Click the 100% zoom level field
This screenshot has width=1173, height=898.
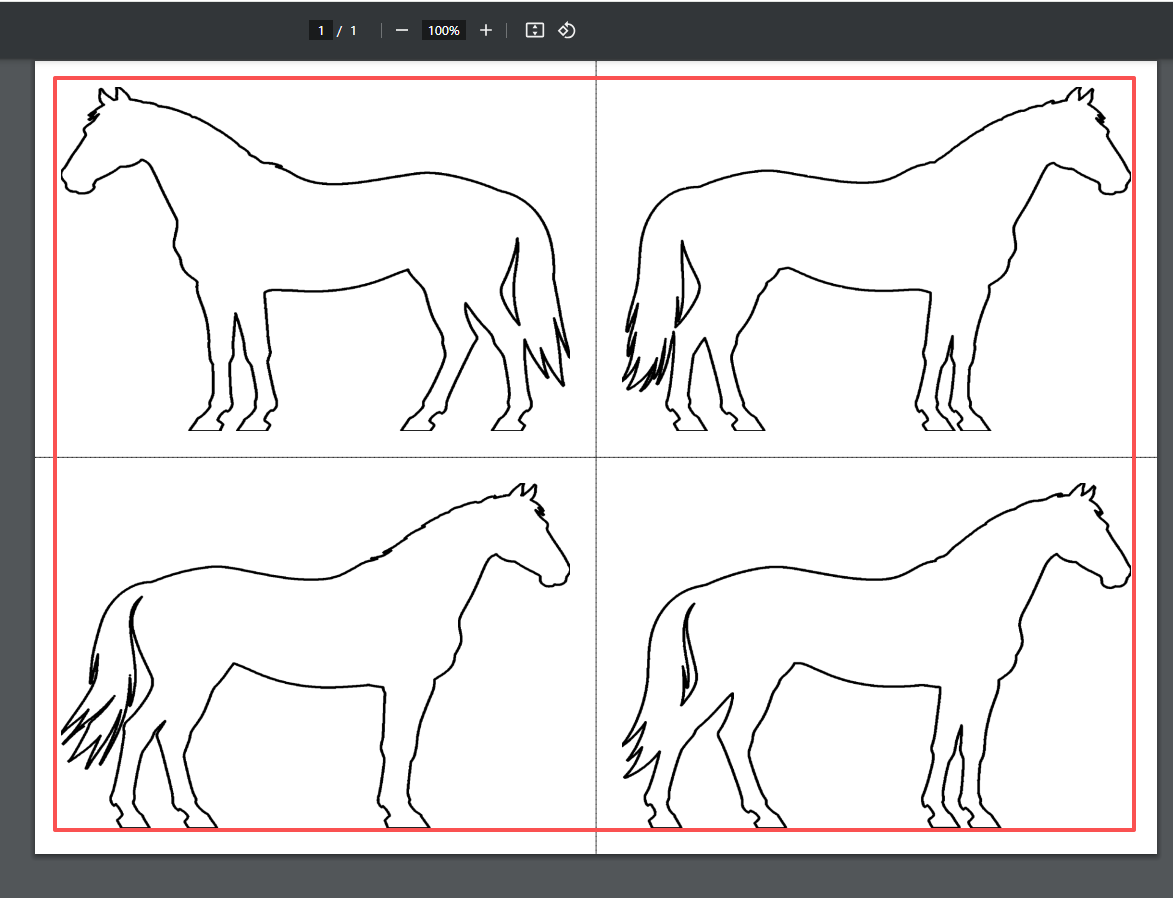point(444,30)
